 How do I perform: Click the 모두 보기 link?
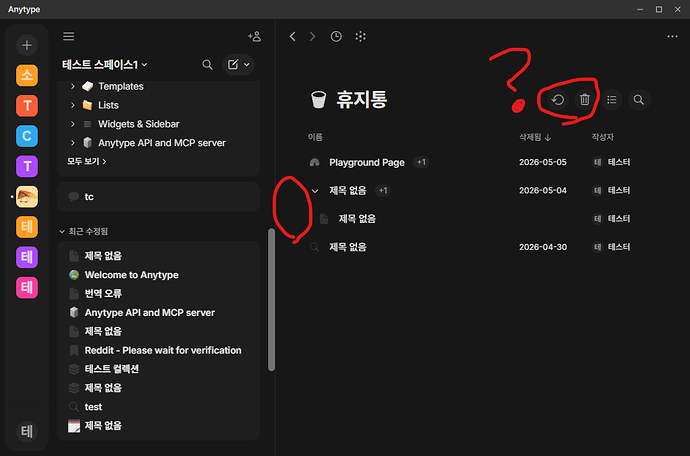click(87, 162)
